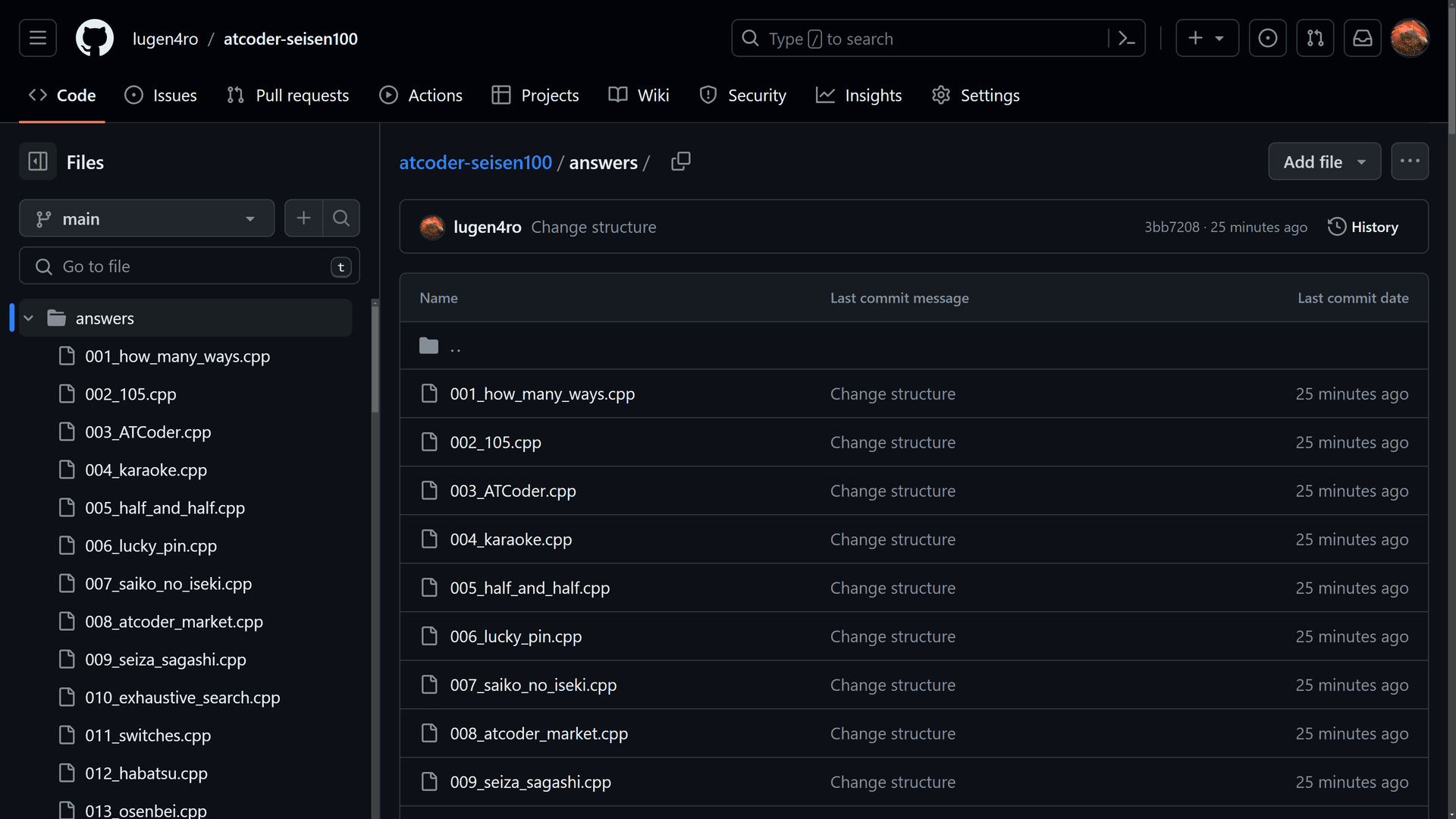Switch to the Actions tab
Screen dimensions: 1456x819
pos(421,96)
